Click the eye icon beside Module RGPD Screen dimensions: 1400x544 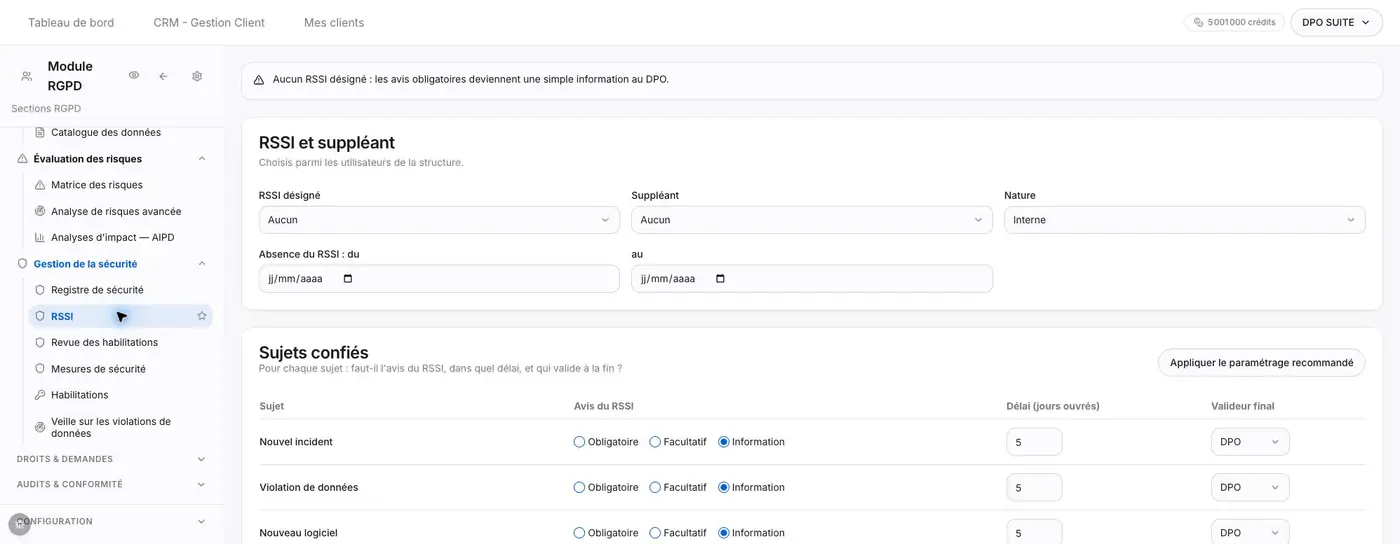click(x=134, y=76)
